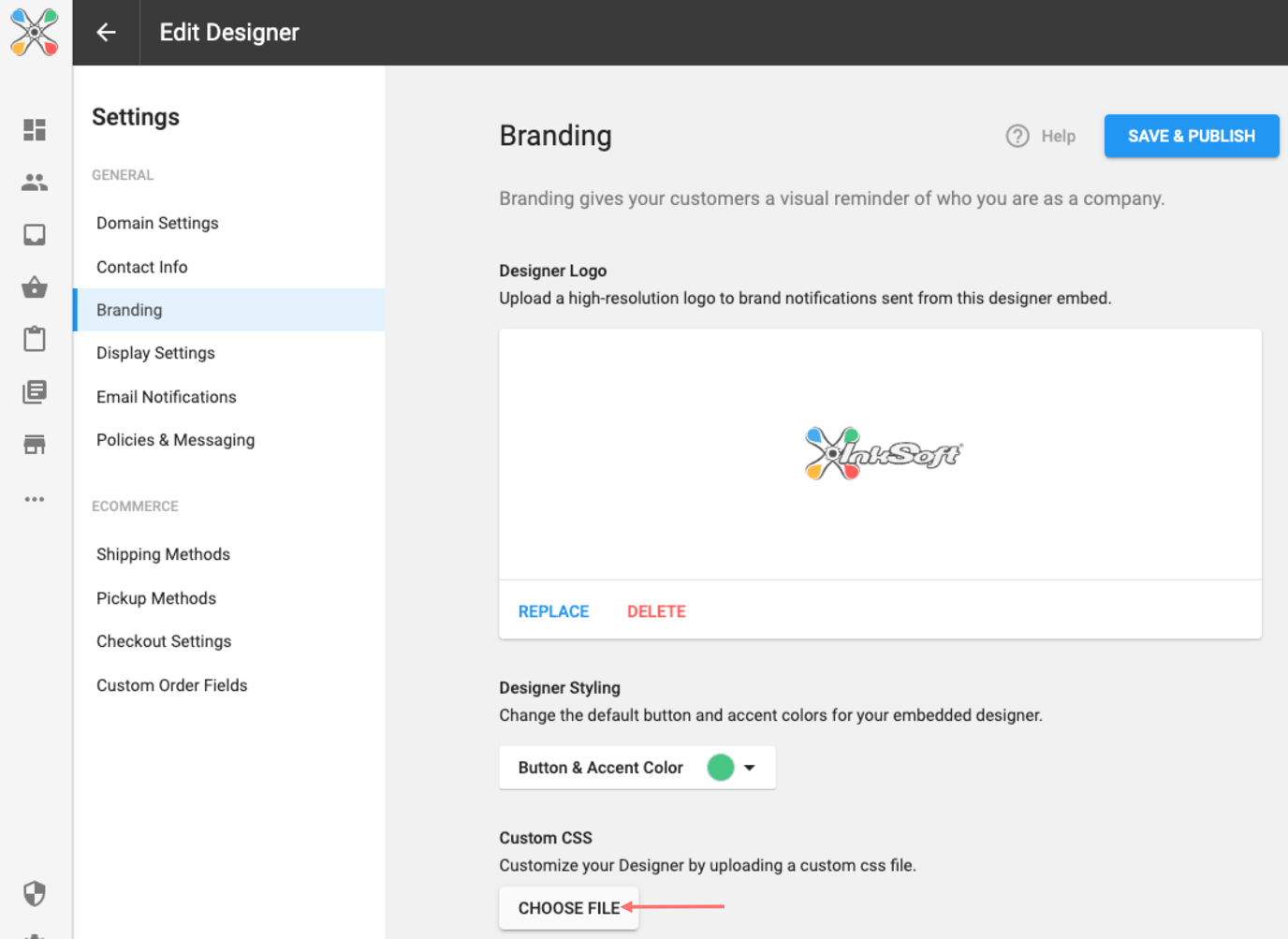
Task: Open the customers people icon
Action: [x=35, y=183]
